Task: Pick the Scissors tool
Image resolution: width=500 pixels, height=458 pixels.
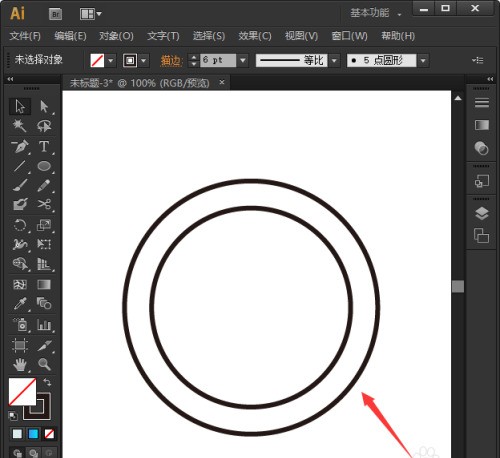Action: (44, 204)
